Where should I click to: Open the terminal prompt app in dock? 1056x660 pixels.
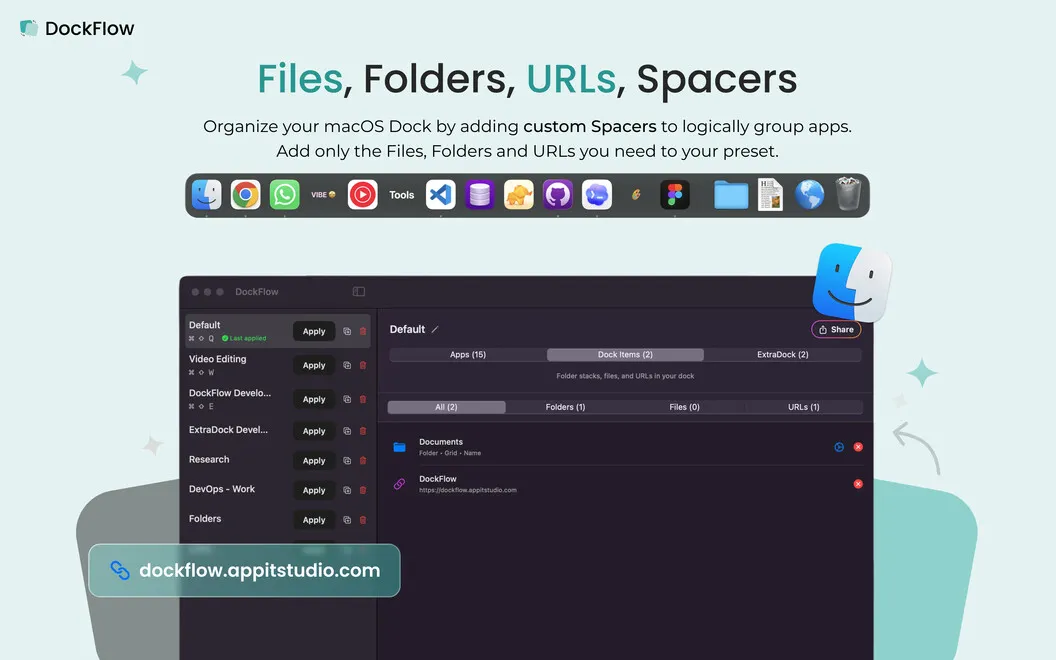pos(597,195)
